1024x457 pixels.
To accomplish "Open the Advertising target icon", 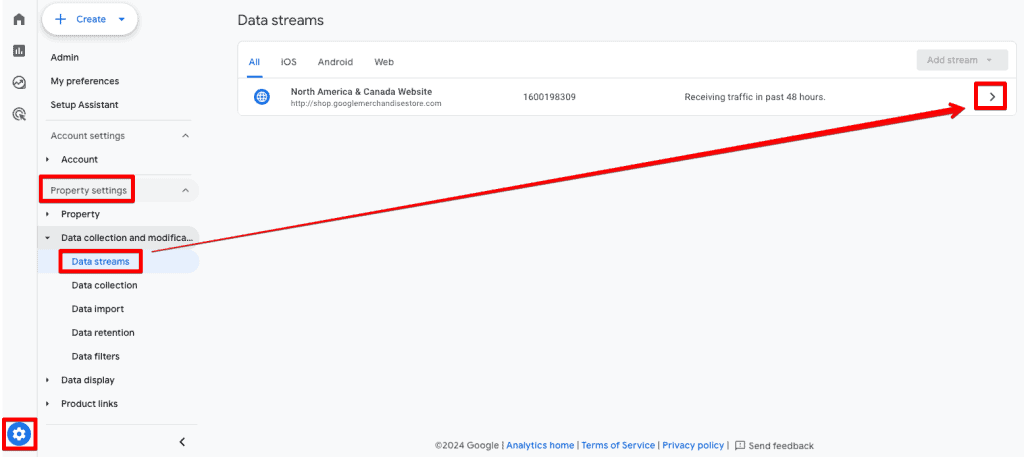I will pyautogui.click(x=19, y=115).
